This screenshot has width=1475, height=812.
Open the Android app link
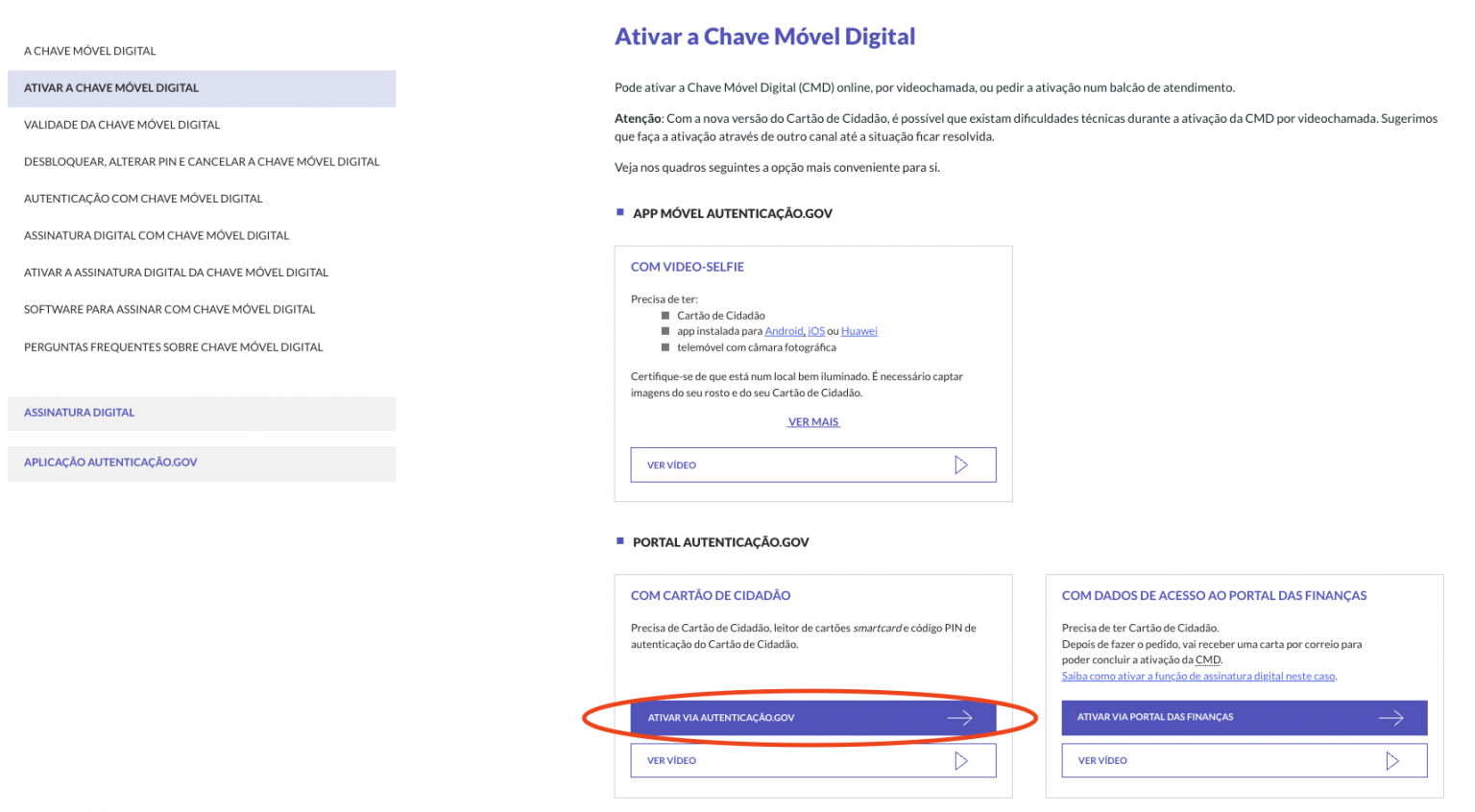(784, 331)
